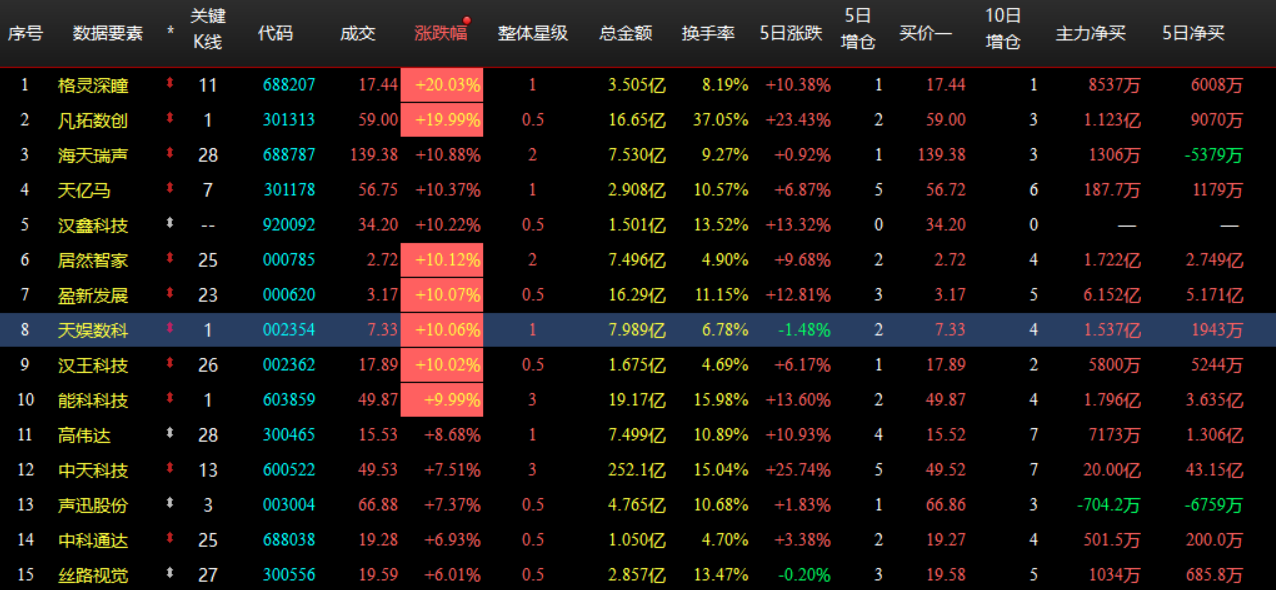
Task: Click the marker icon beside 天亿马
Action: [169, 189]
